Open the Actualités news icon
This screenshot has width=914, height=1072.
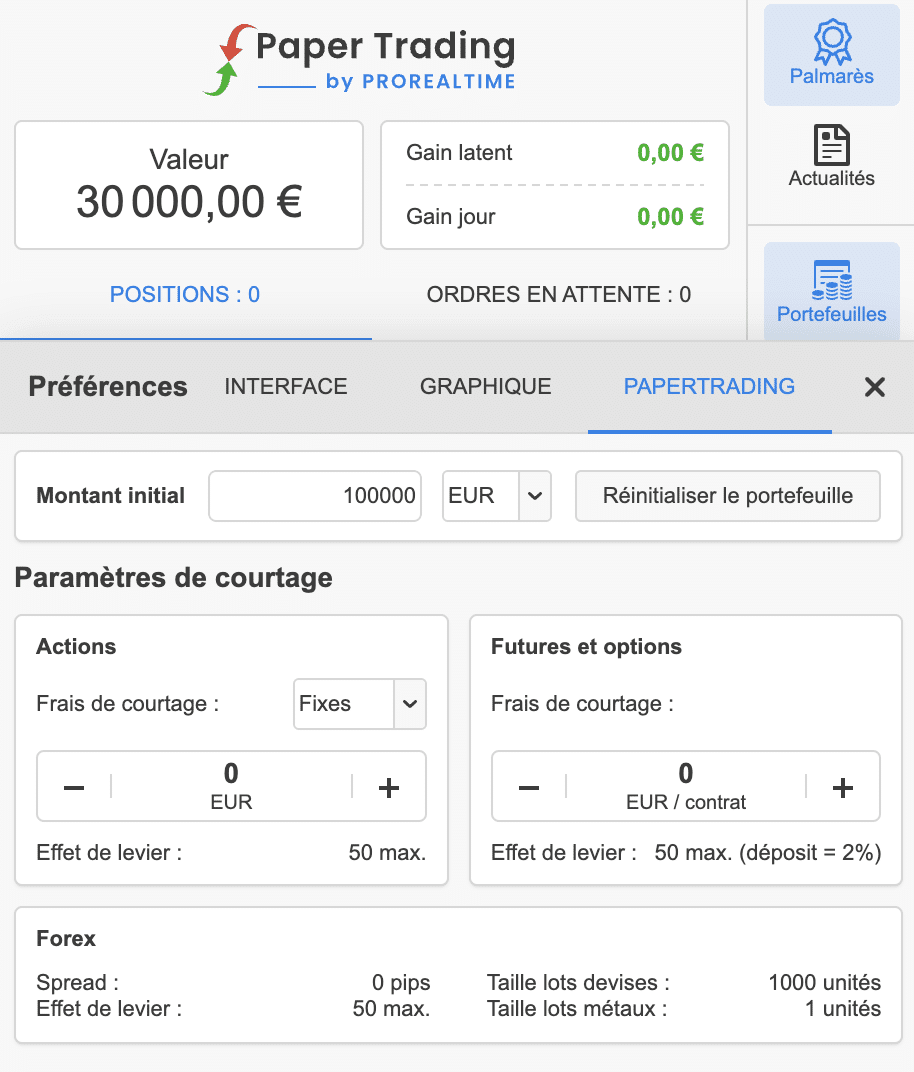click(x=831, y=157)
